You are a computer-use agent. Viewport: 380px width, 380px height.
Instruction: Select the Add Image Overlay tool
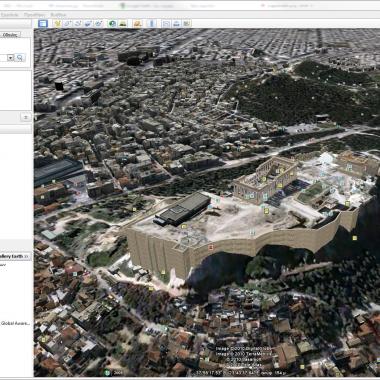point(88,23)
